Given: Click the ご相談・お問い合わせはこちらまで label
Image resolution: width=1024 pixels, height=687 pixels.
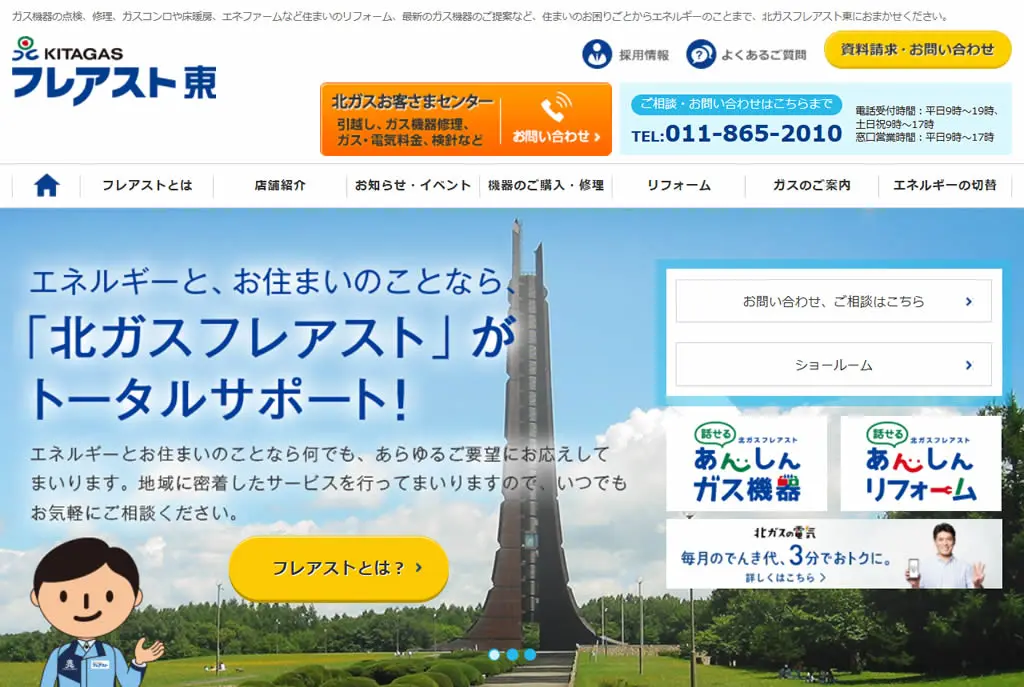Looking at the screenshot, I should click(x=736, y=104).
